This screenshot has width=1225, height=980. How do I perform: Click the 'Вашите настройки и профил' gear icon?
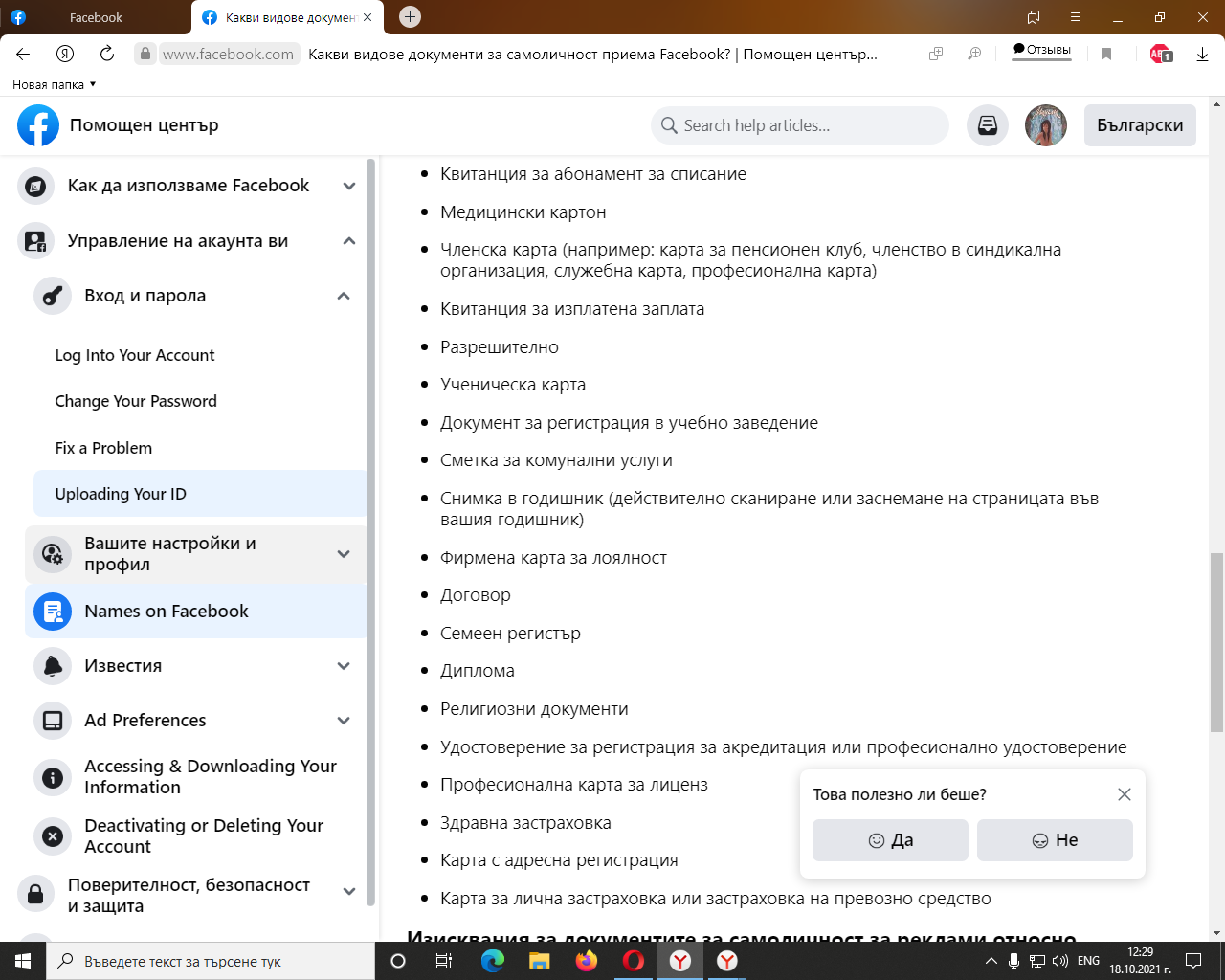53,554
